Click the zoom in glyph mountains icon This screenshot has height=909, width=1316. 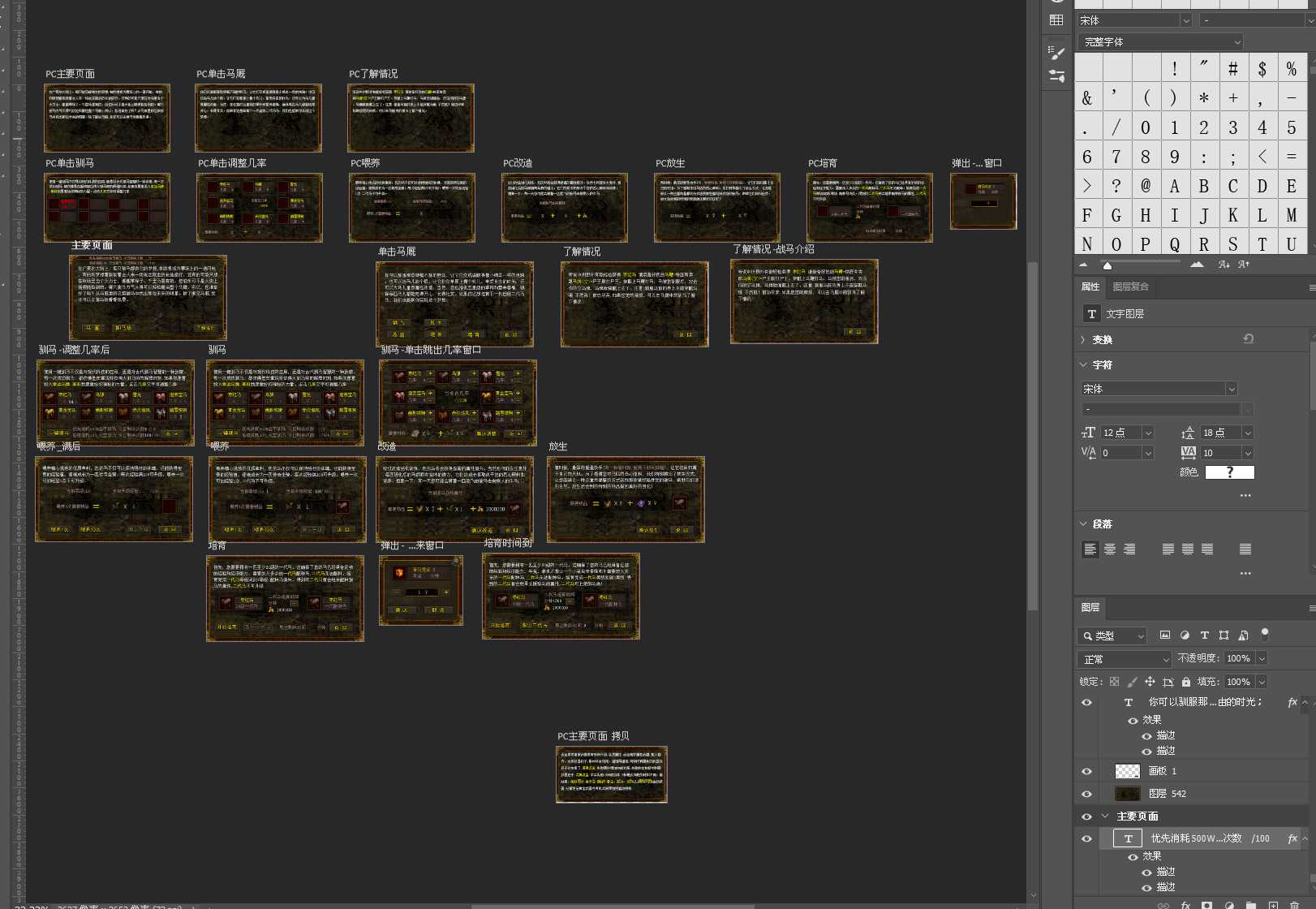[x=1197, y=265]
